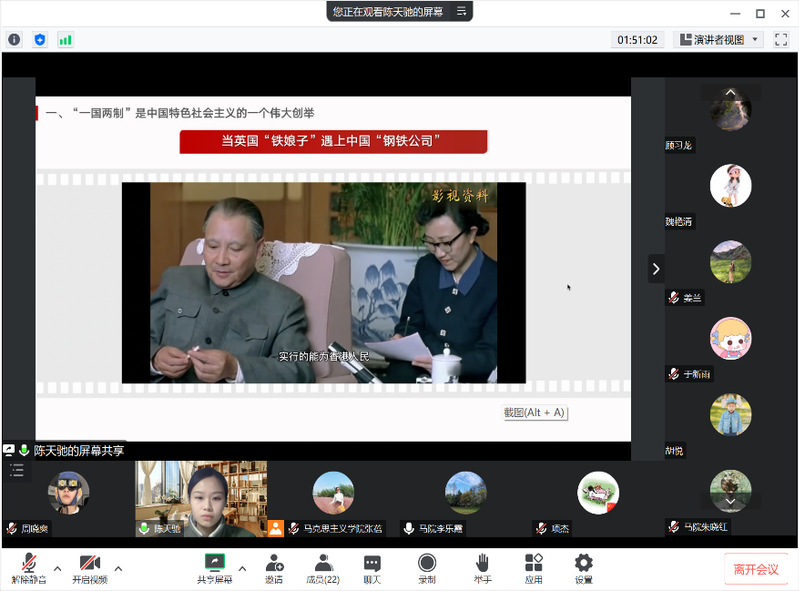
Task: Open the screen viewing options menu icon
Action: (461, 11)
